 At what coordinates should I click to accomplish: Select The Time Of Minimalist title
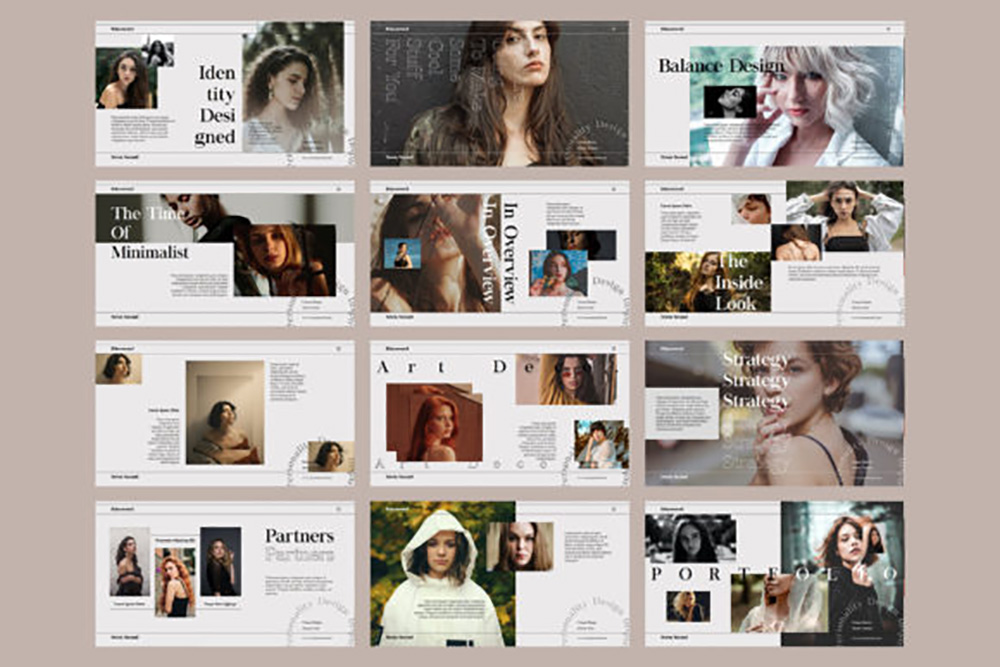coord(150,232)
